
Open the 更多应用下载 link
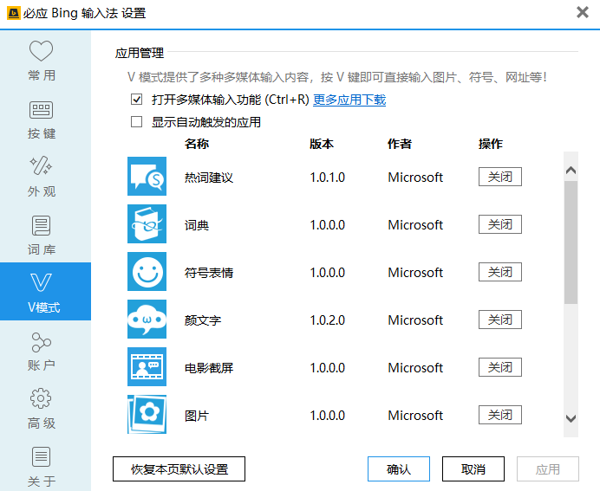pos(349,100)
